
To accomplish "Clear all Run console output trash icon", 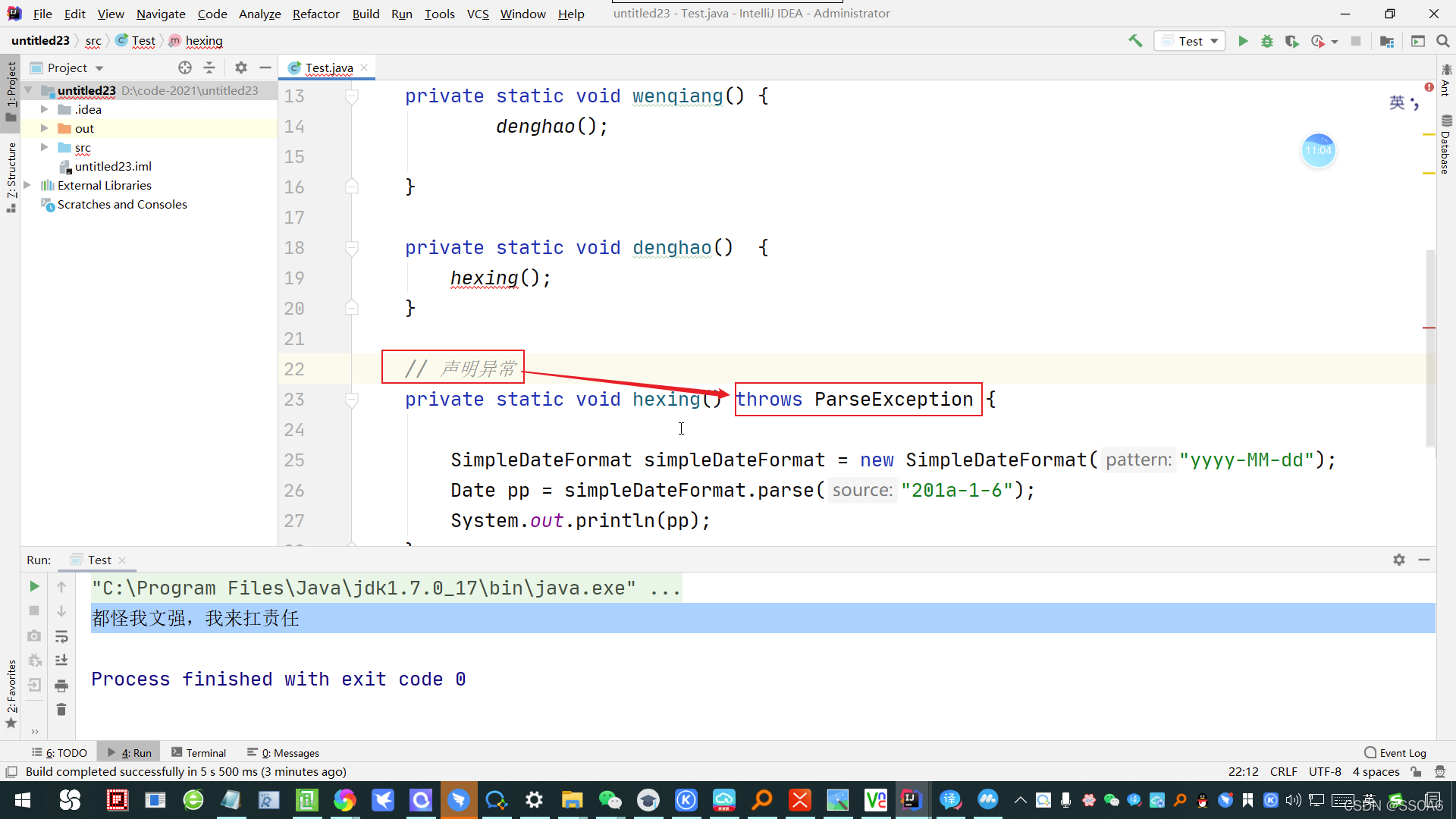I will pyautogui.click(x=61, y=709).
